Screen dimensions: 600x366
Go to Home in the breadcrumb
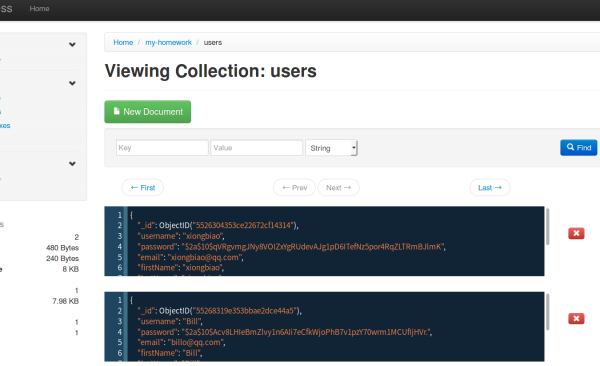pyautogui.click(x=123, y=42)
